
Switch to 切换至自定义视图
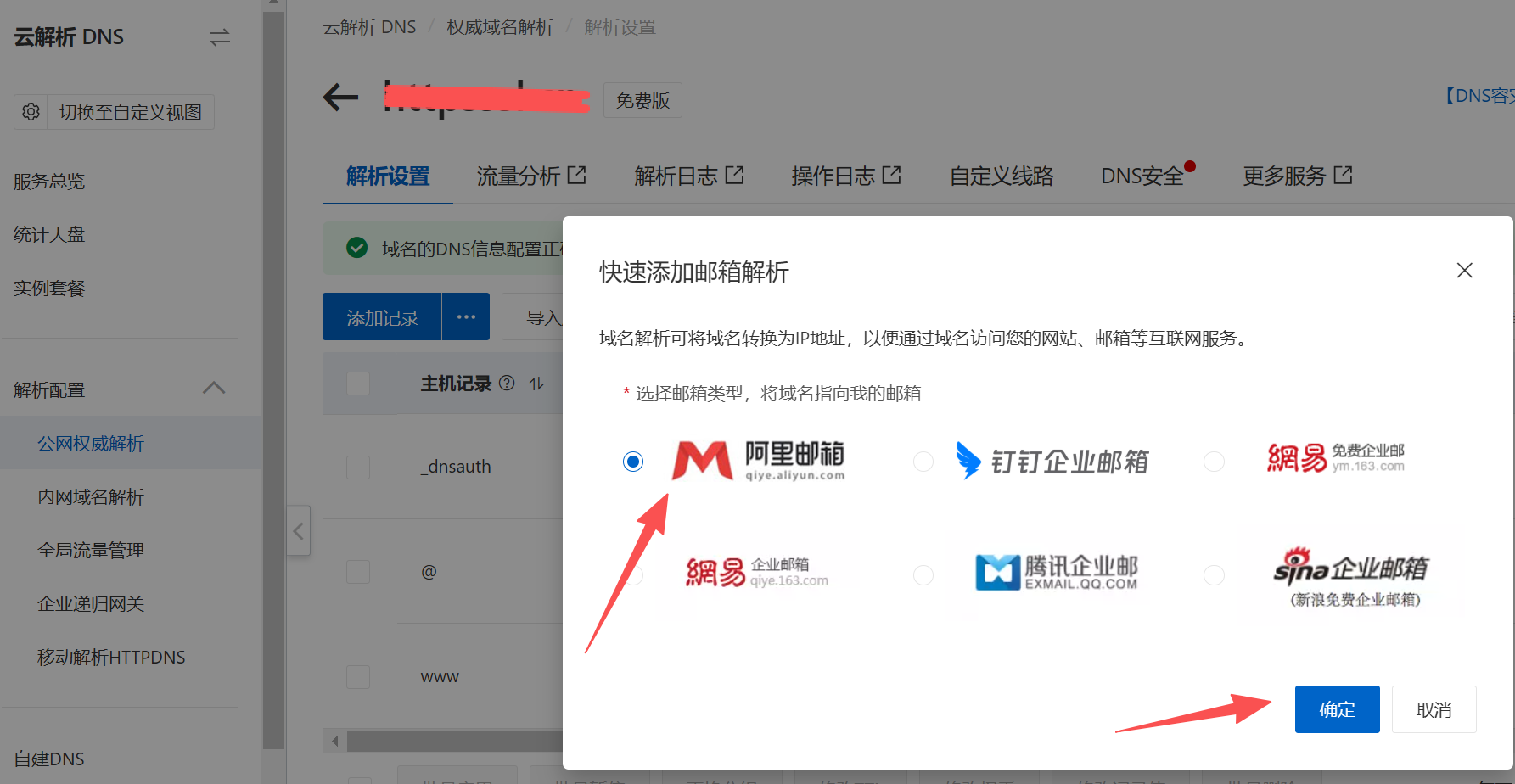click(131, 112)
